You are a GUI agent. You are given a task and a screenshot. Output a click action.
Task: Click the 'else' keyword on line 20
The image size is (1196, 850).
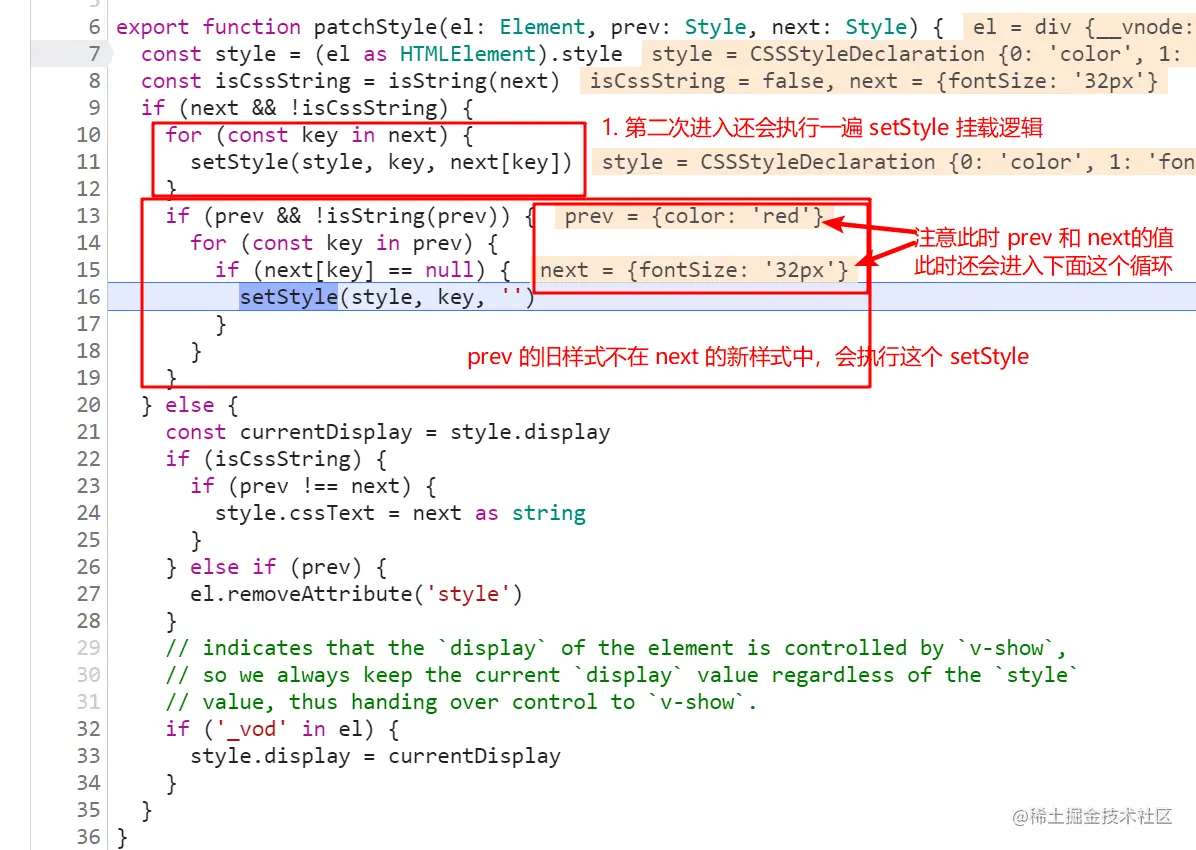click(x=190, y=405)
